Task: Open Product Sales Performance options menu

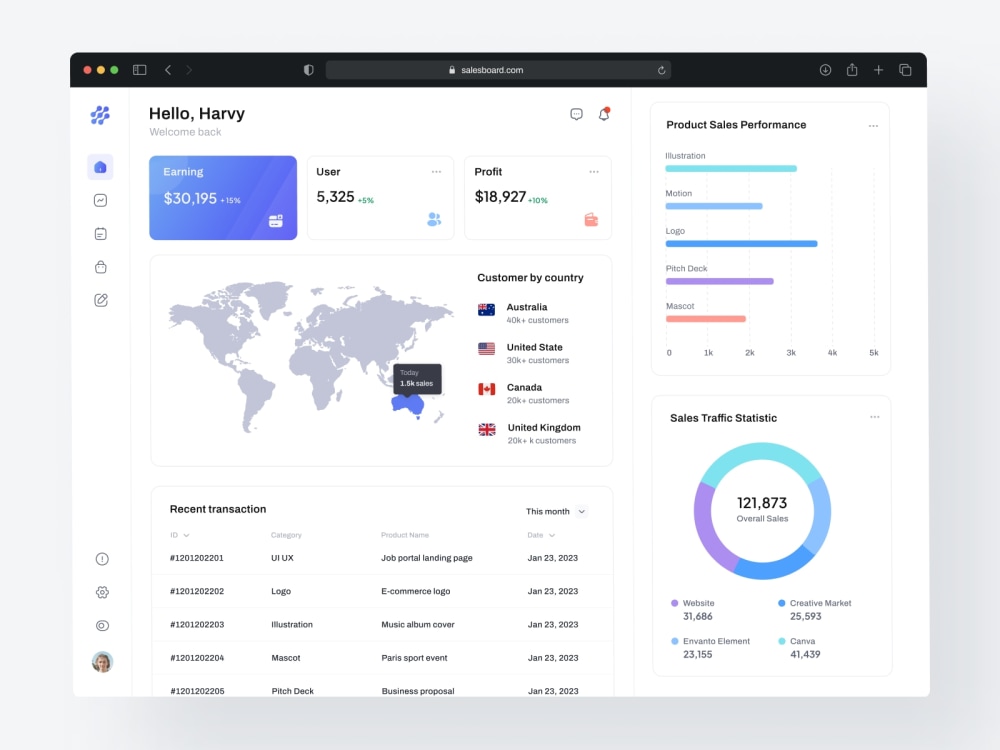Action: point(873,126)
